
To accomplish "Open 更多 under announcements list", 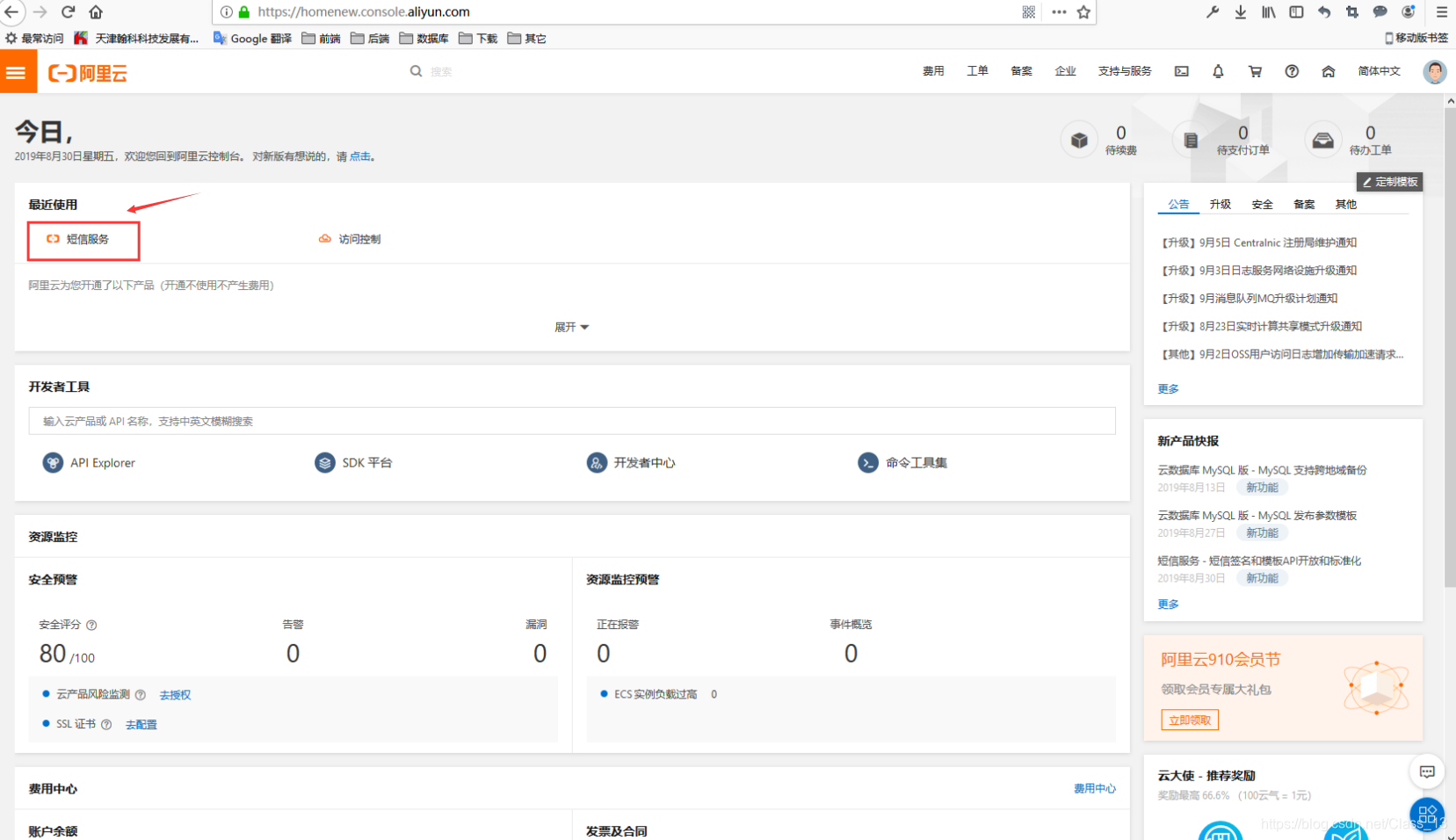I will [x=1168, y=388].
